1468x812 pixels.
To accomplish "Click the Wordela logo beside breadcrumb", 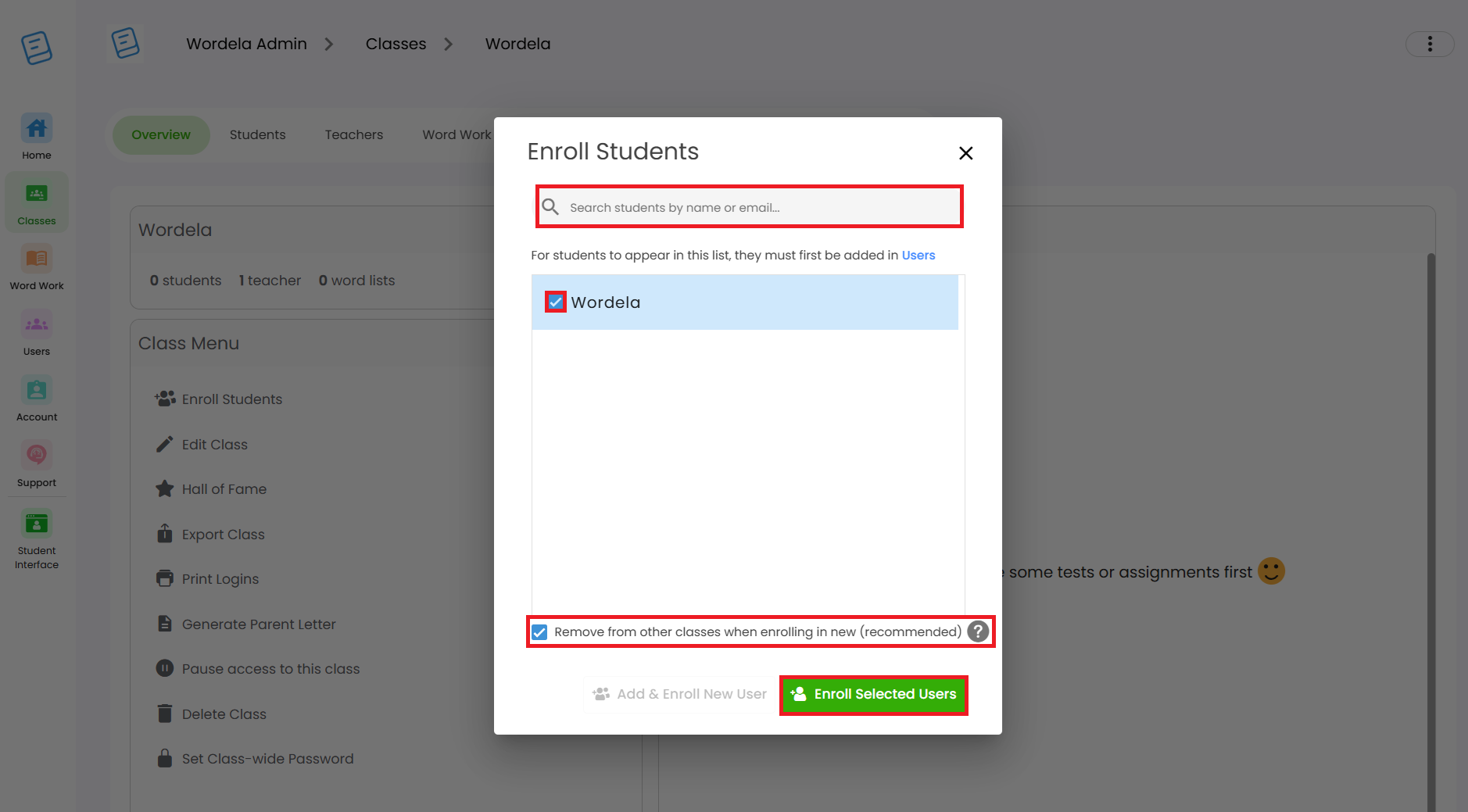I will click(125, 43).
